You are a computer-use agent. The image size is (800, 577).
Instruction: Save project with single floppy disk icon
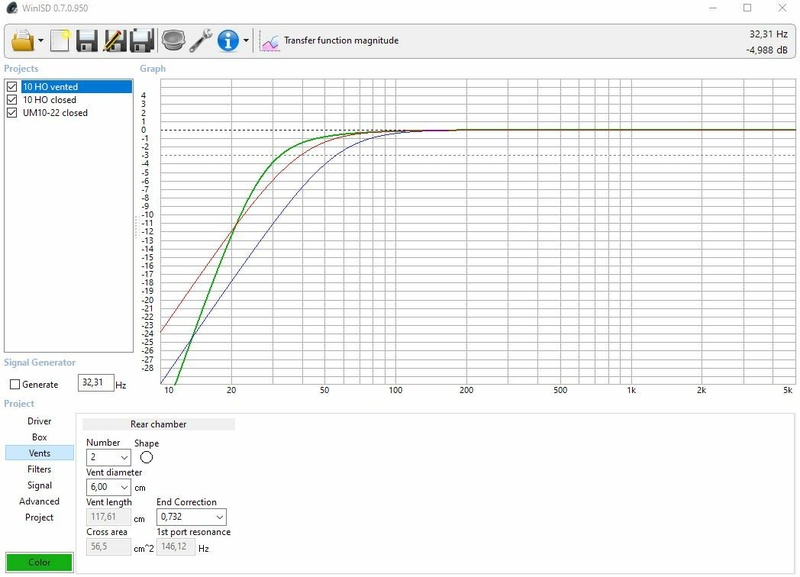point(87,40)
